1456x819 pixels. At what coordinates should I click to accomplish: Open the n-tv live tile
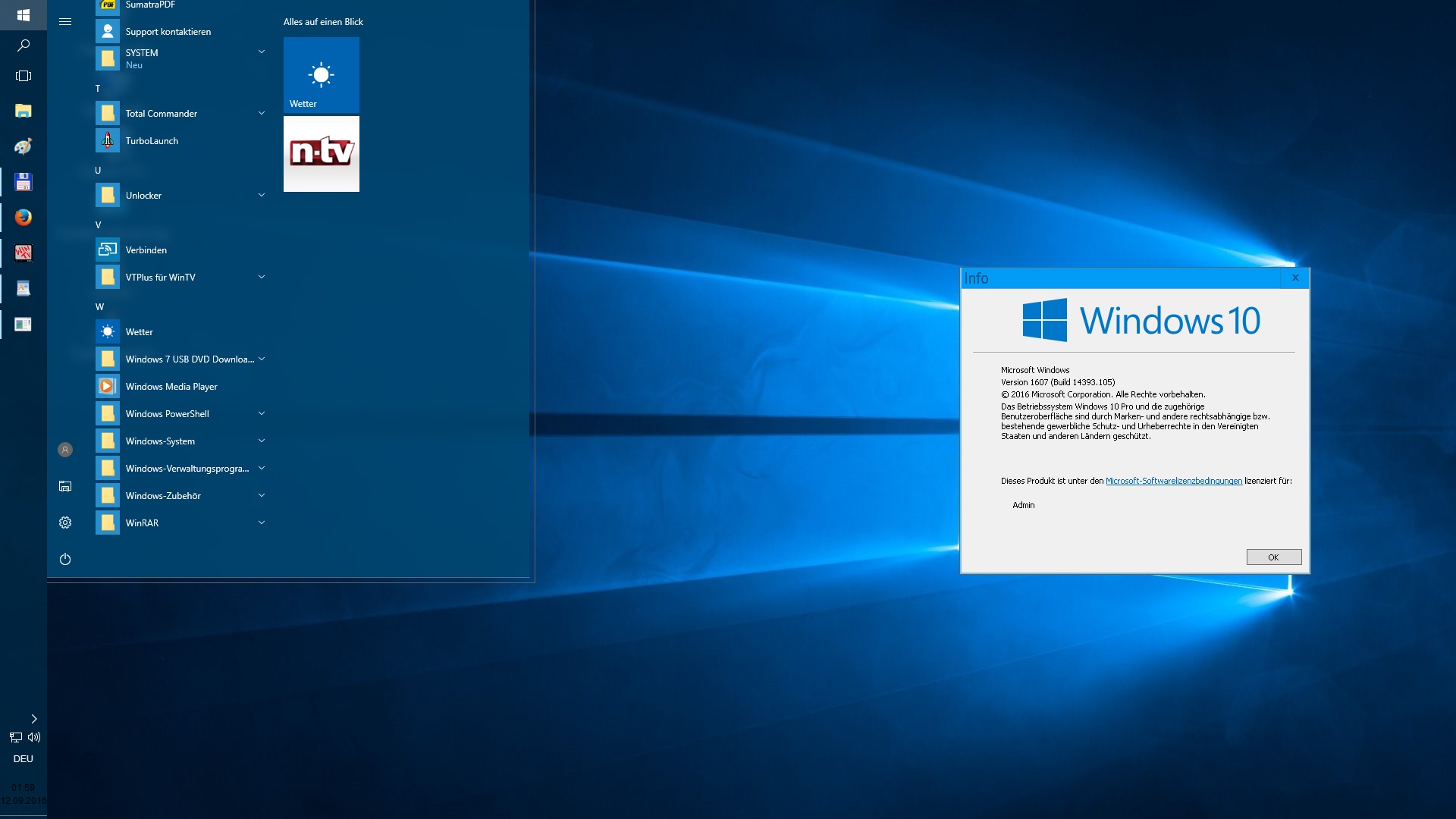(322, 154)
